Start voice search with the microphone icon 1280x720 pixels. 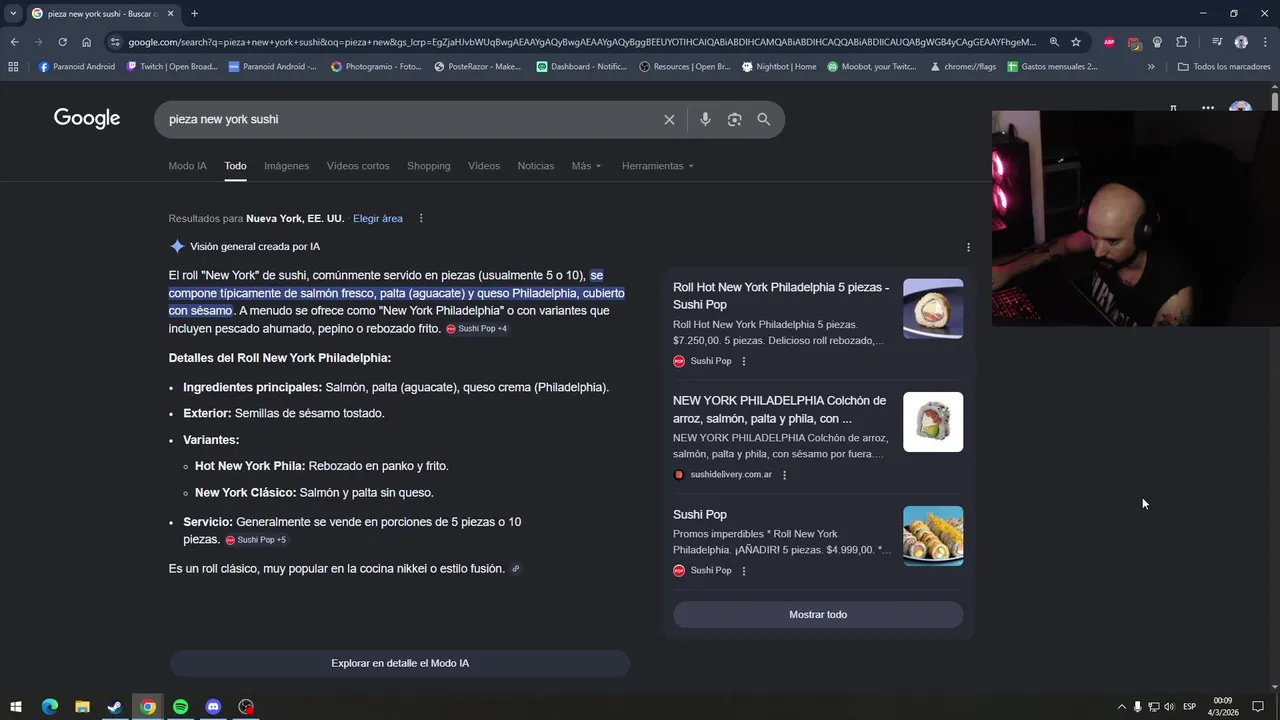click(705, 119)
